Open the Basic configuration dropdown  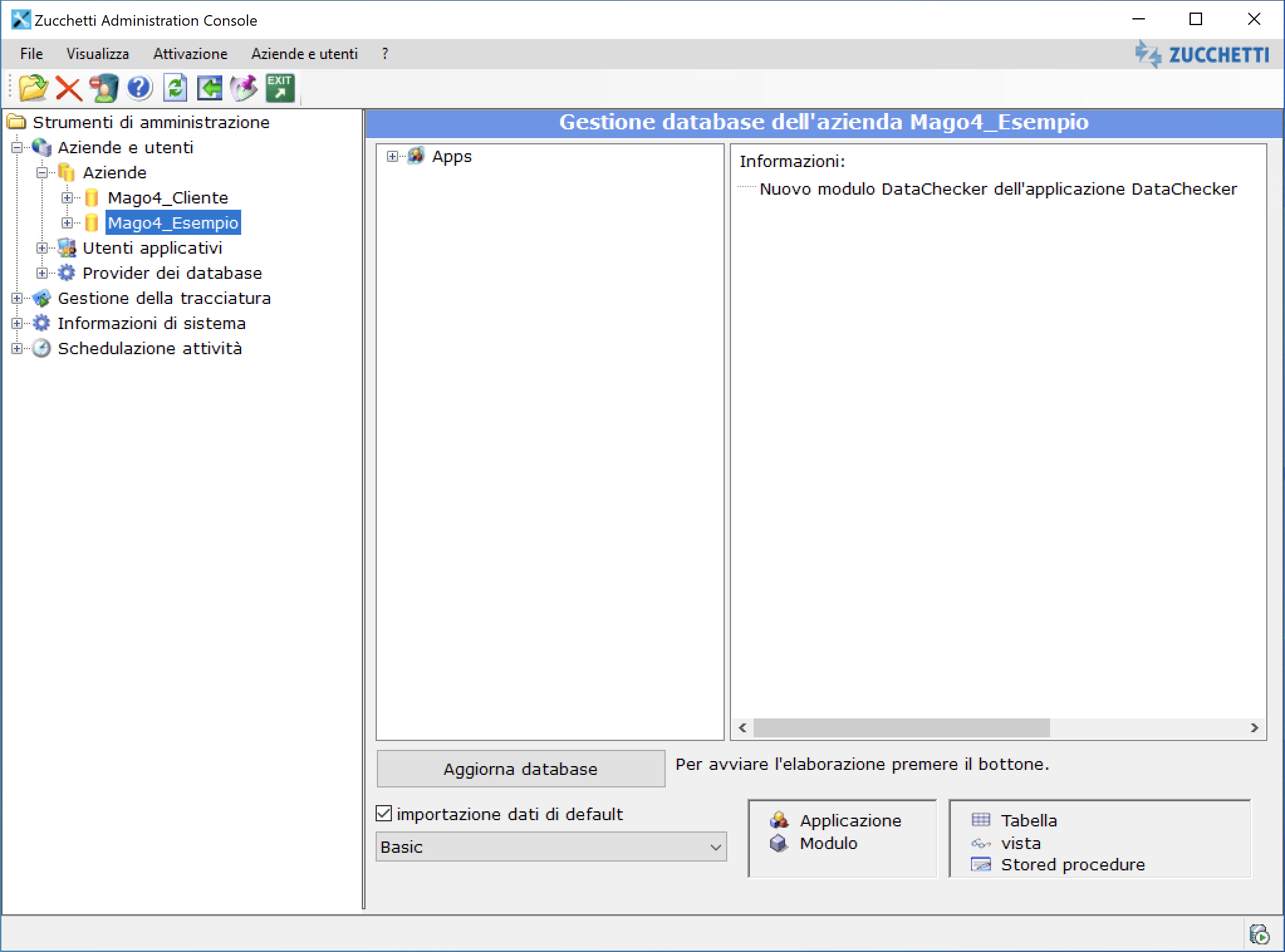(551, 847)
